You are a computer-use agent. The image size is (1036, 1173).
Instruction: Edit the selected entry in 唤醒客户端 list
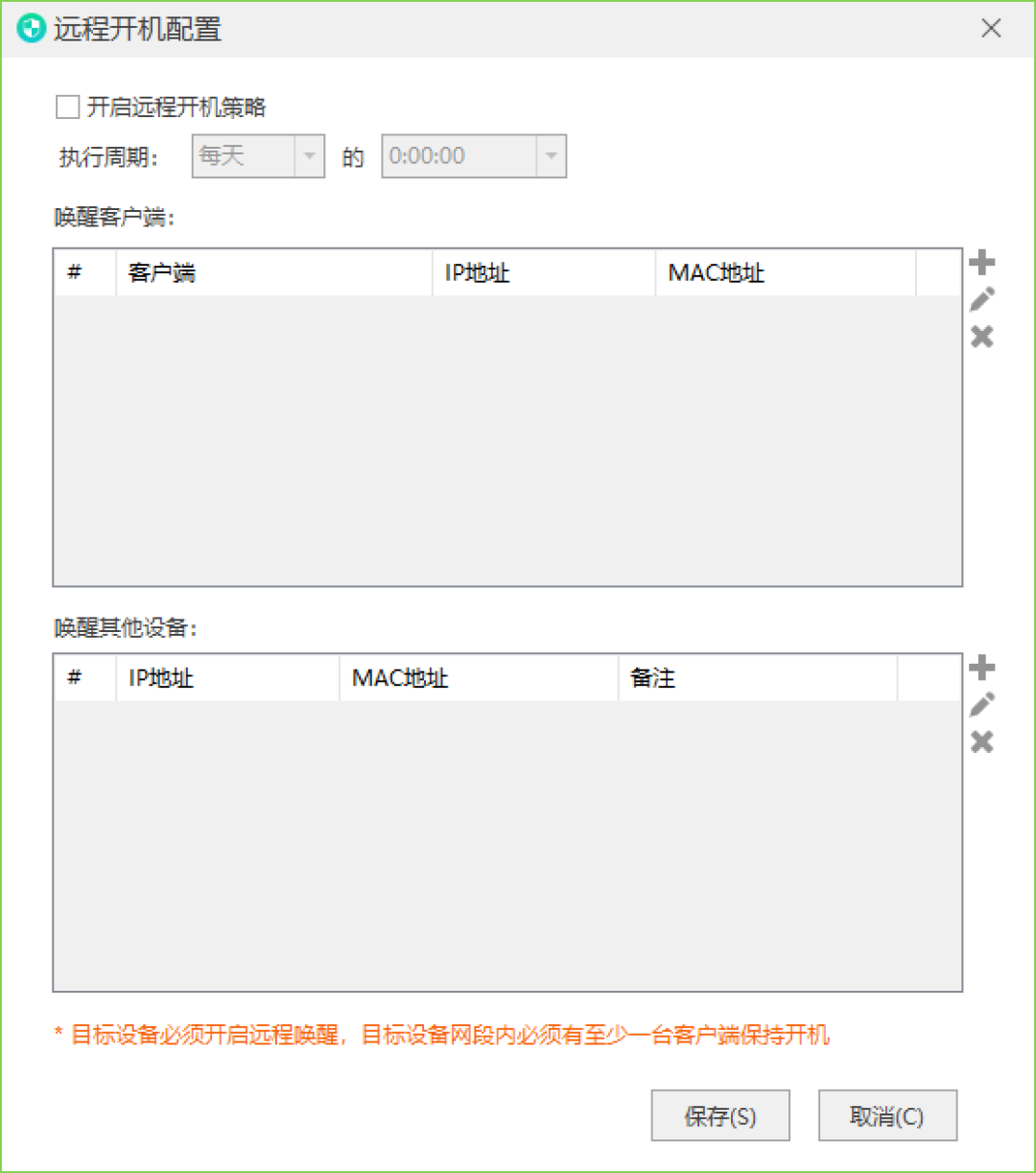point(981,299)
